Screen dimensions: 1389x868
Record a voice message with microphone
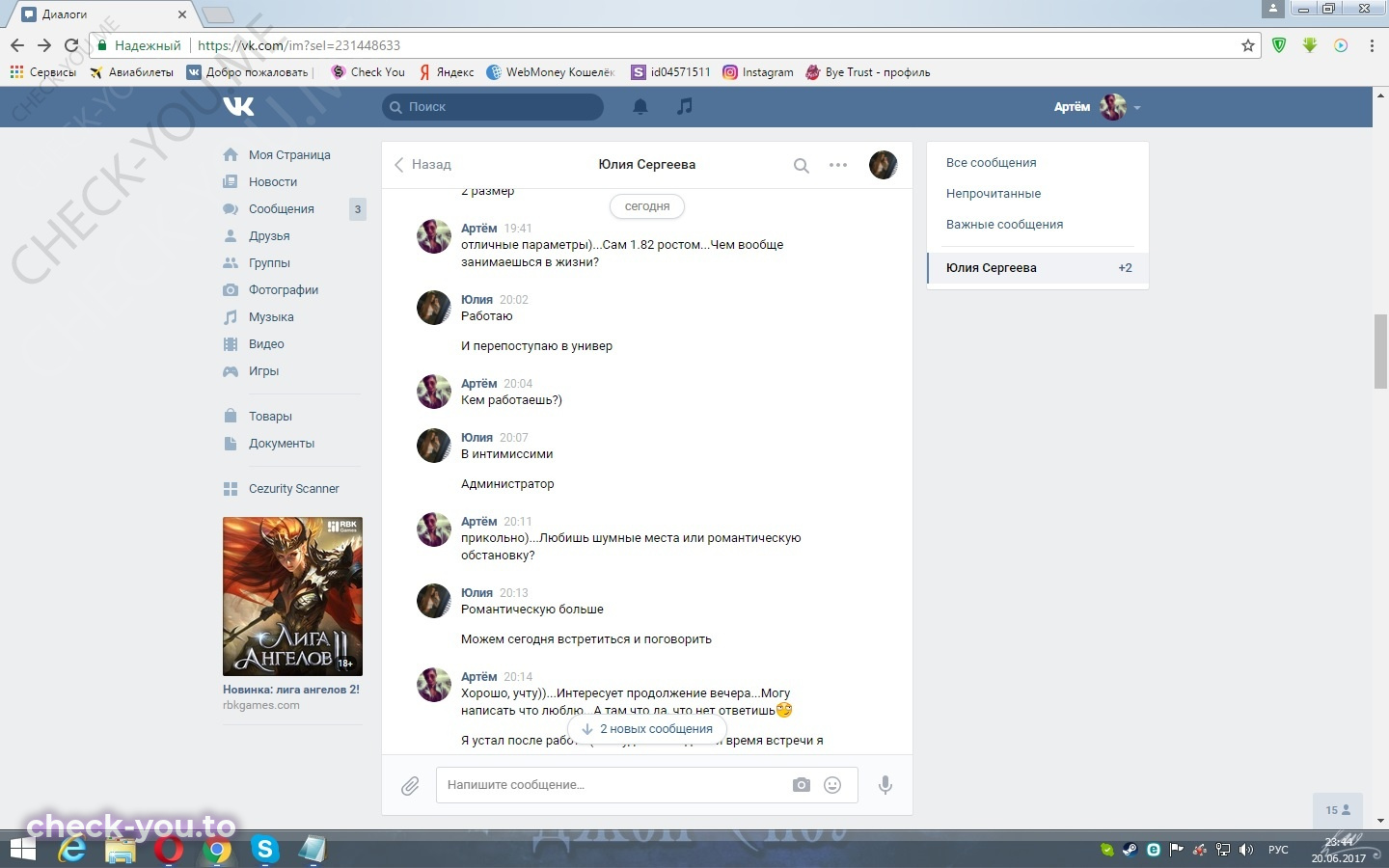tap(885, 785)
